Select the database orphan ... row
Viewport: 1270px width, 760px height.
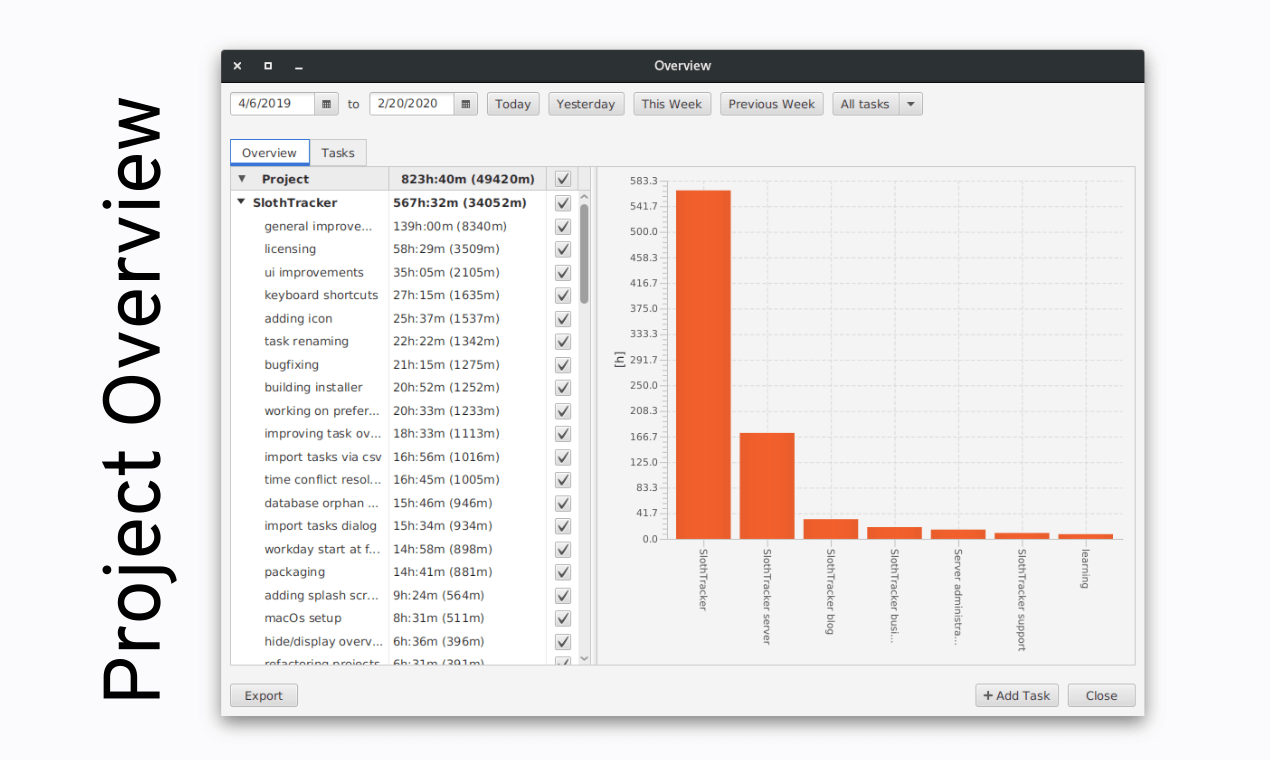[404, 503]
